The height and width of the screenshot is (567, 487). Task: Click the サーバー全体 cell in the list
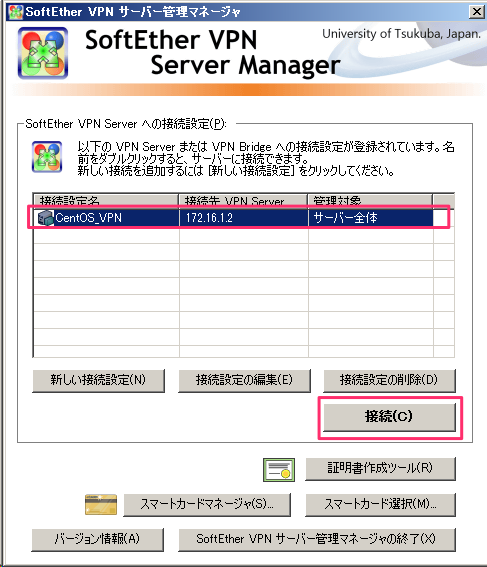coord(371,218)
